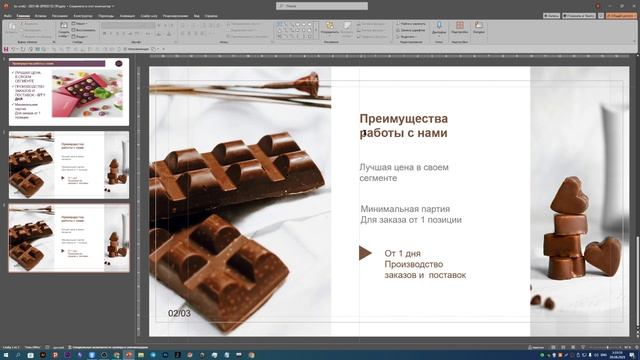Click the text 'Минимальная партия'
Image resolution: width=640 pixels, height=360 pixels.
pyautogui.click(x=405, y=209)
